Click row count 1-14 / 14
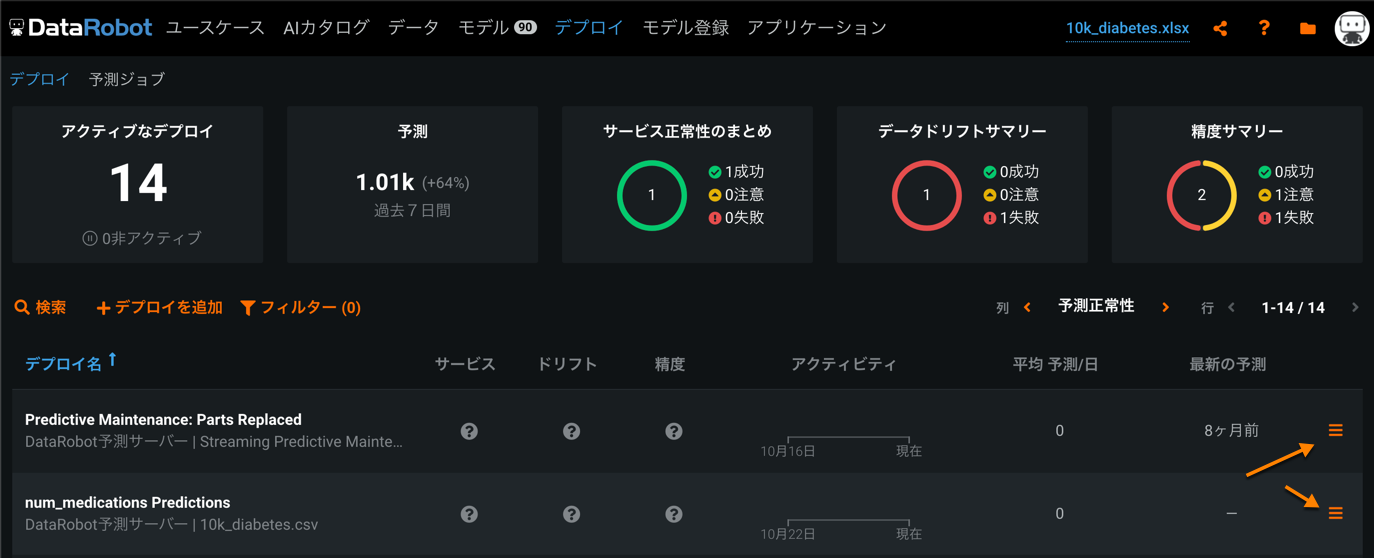The height and width of the screenshot is (558, 1374). tap(1293, 308)
